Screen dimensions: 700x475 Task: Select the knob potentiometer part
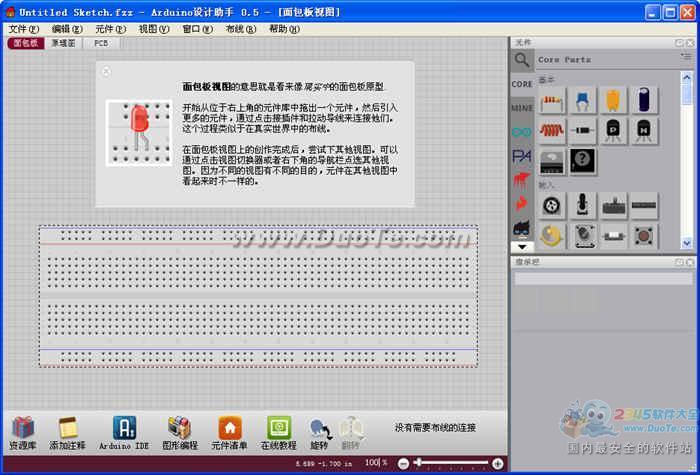(x=583, y=236)
